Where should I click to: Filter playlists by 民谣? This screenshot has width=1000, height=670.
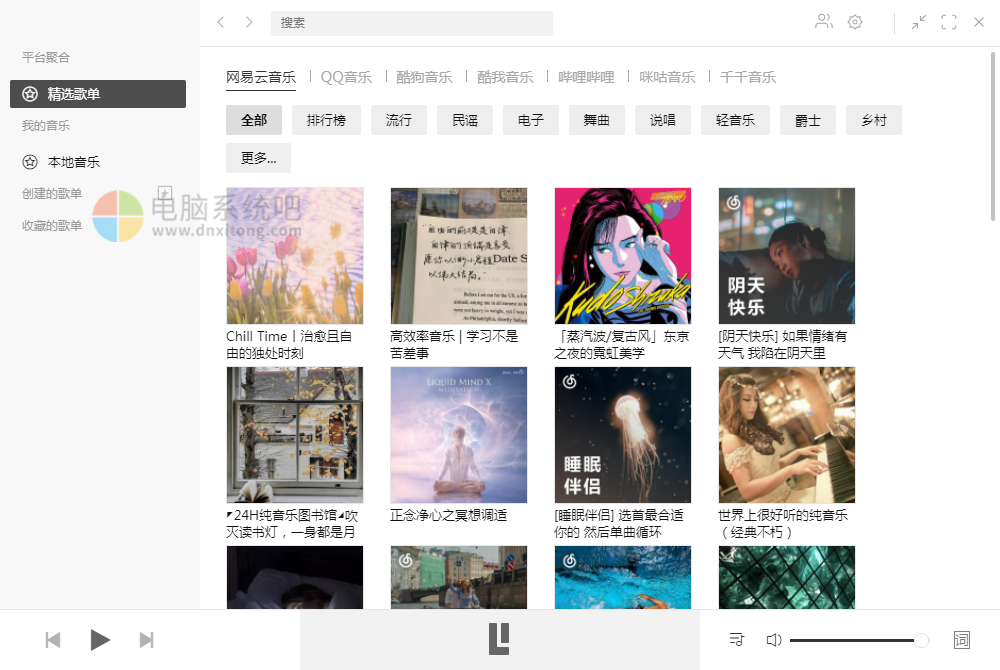click(x=465, y=120)
